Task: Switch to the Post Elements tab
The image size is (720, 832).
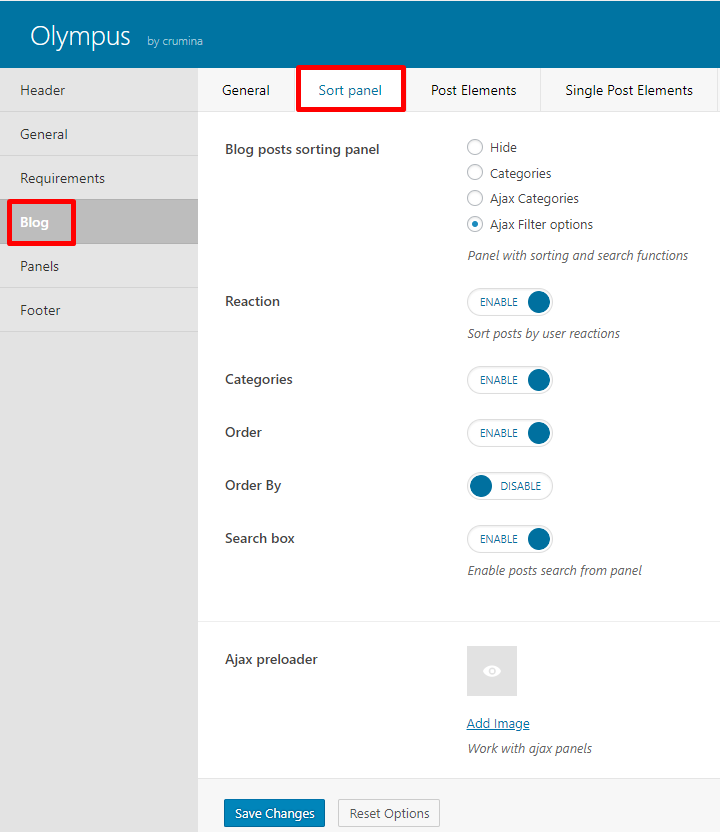Action: pos(473,90)
